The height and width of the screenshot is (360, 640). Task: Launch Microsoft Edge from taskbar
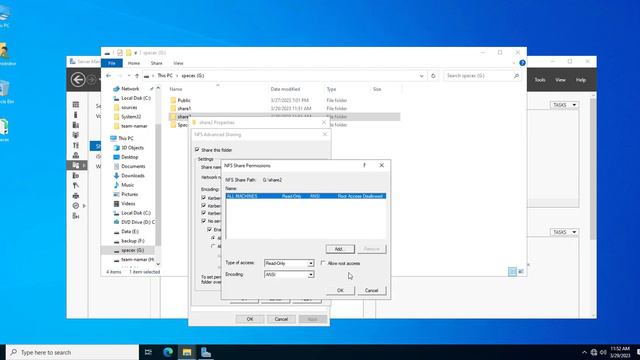[168, 352]
